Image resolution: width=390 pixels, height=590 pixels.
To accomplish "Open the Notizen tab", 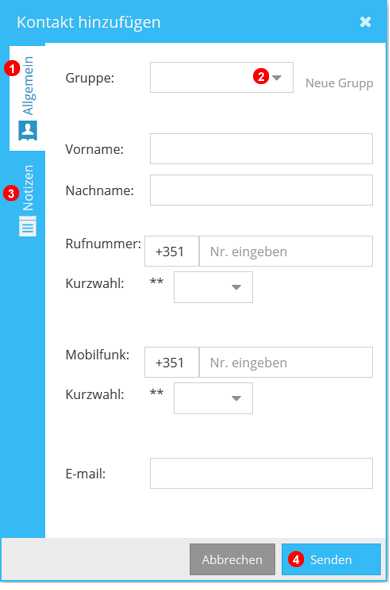I will point(27,200).
